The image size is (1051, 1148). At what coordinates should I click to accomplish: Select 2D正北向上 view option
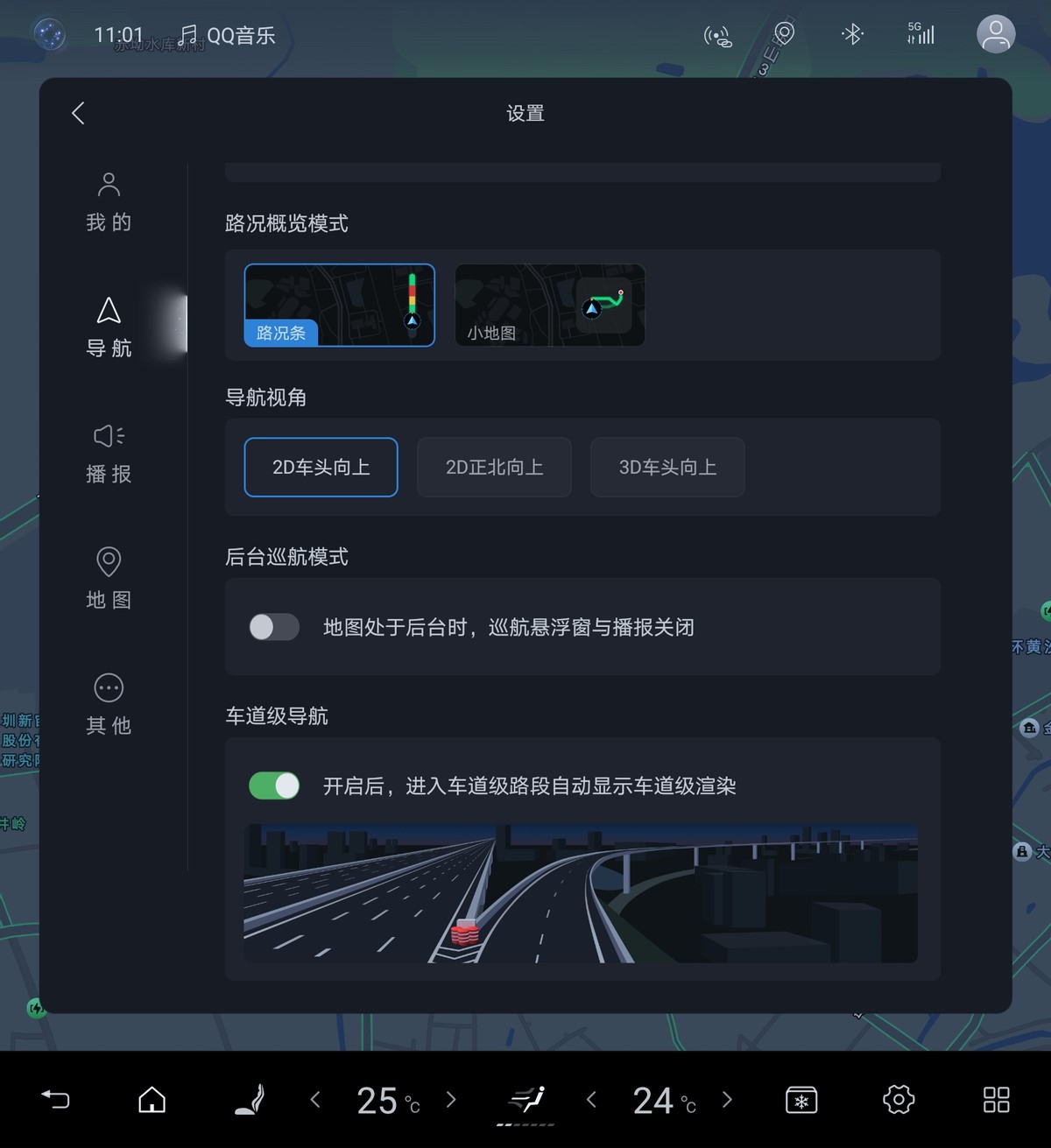(x=494, y=468)
